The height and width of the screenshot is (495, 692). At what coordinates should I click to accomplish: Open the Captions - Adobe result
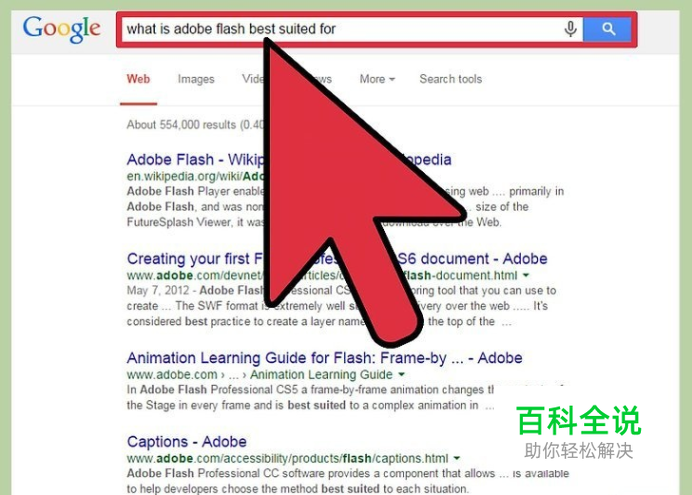tap(187, 442)
